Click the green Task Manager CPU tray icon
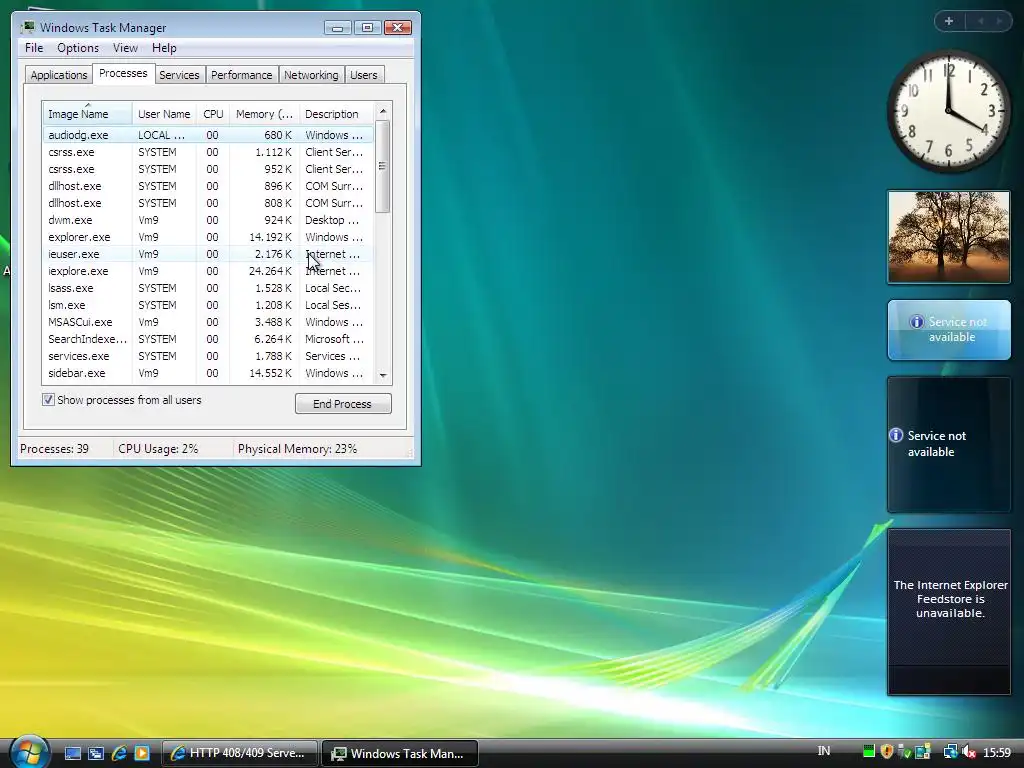This screenshot has height=768, width=1024. (x=869, y=752)
